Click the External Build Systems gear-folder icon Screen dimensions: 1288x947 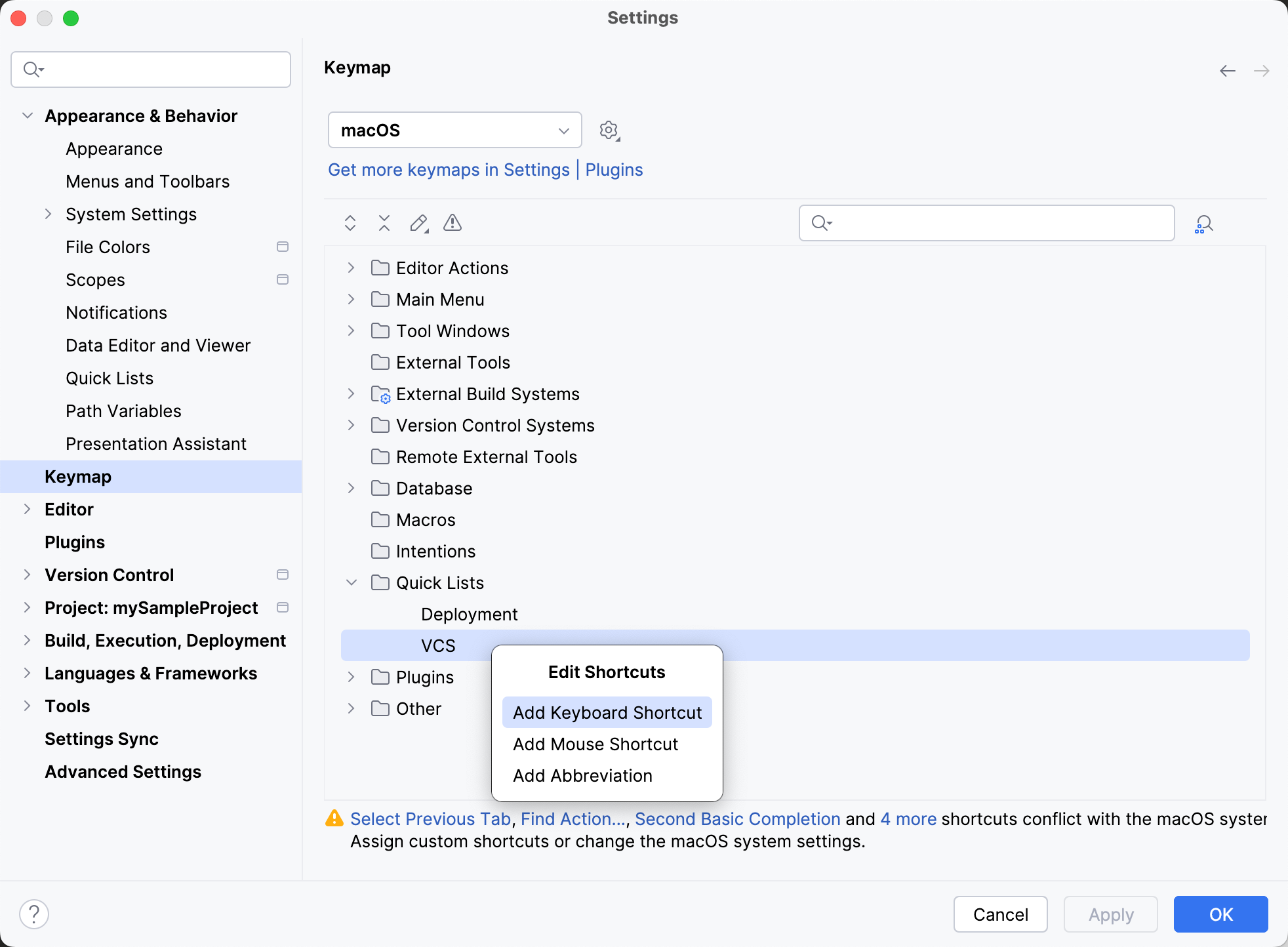pyautogui.click(x=381, y=394)
